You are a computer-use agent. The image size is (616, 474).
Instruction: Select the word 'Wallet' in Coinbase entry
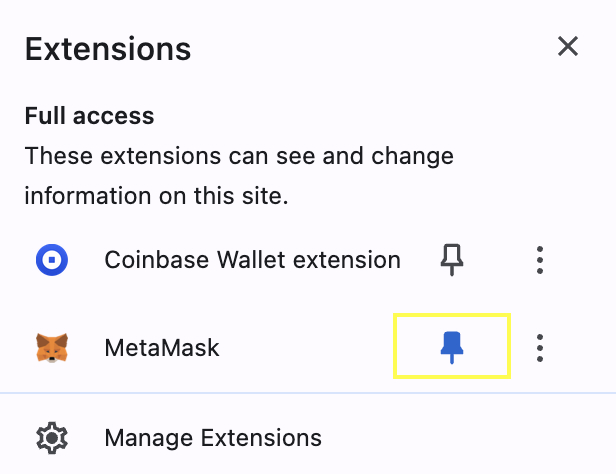tap(251, 260)
